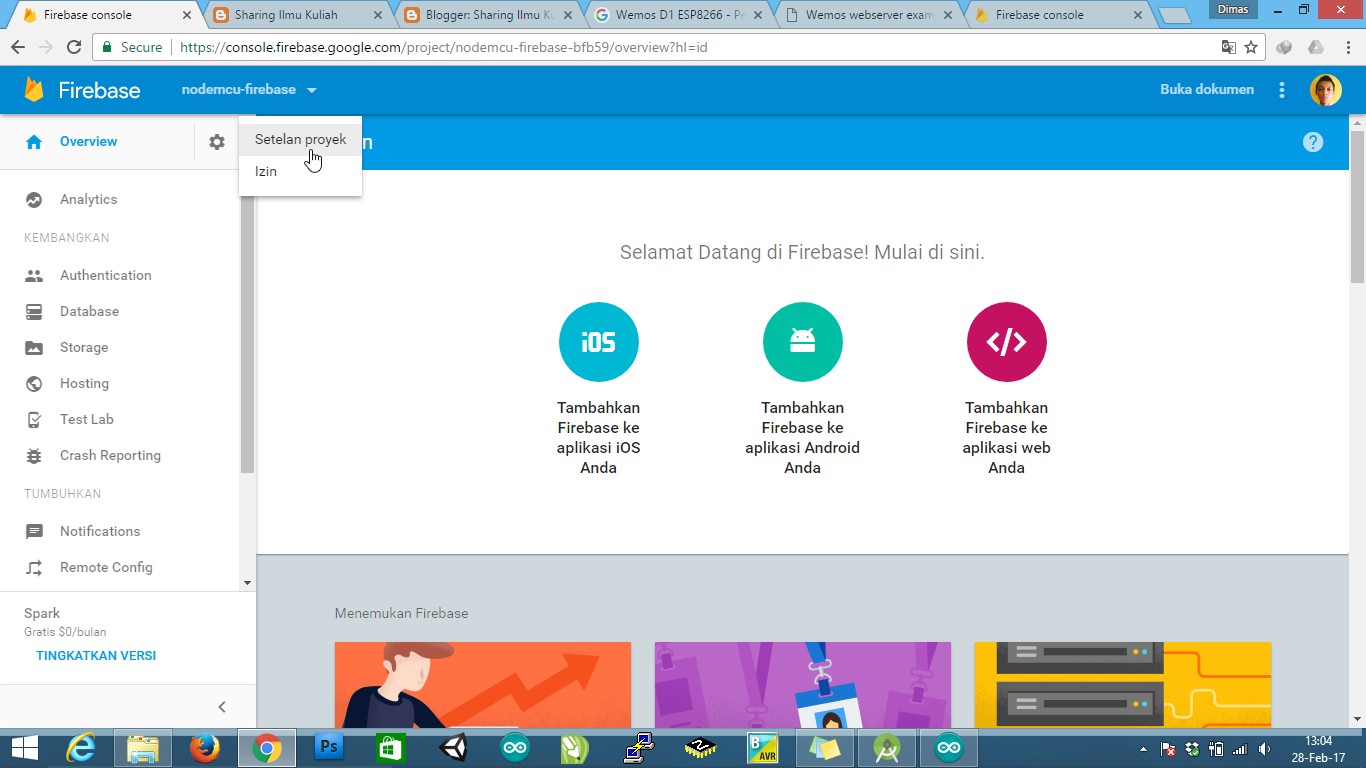Screen dimensions: 1366x768
Task: Show hidden system tray icons arrow
Action: coord(1144,749)
